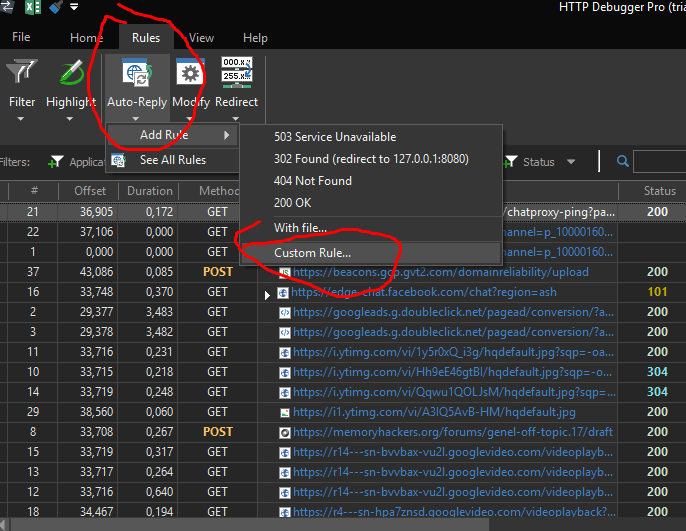The height and width of the screenshot is (531, 686).
Task: Sort by the # column header
Action: click(34, 191)
